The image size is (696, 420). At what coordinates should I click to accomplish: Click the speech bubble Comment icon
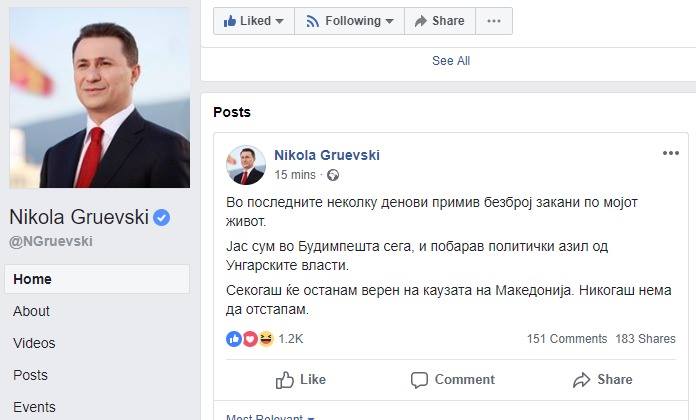(x=420, y=380)
